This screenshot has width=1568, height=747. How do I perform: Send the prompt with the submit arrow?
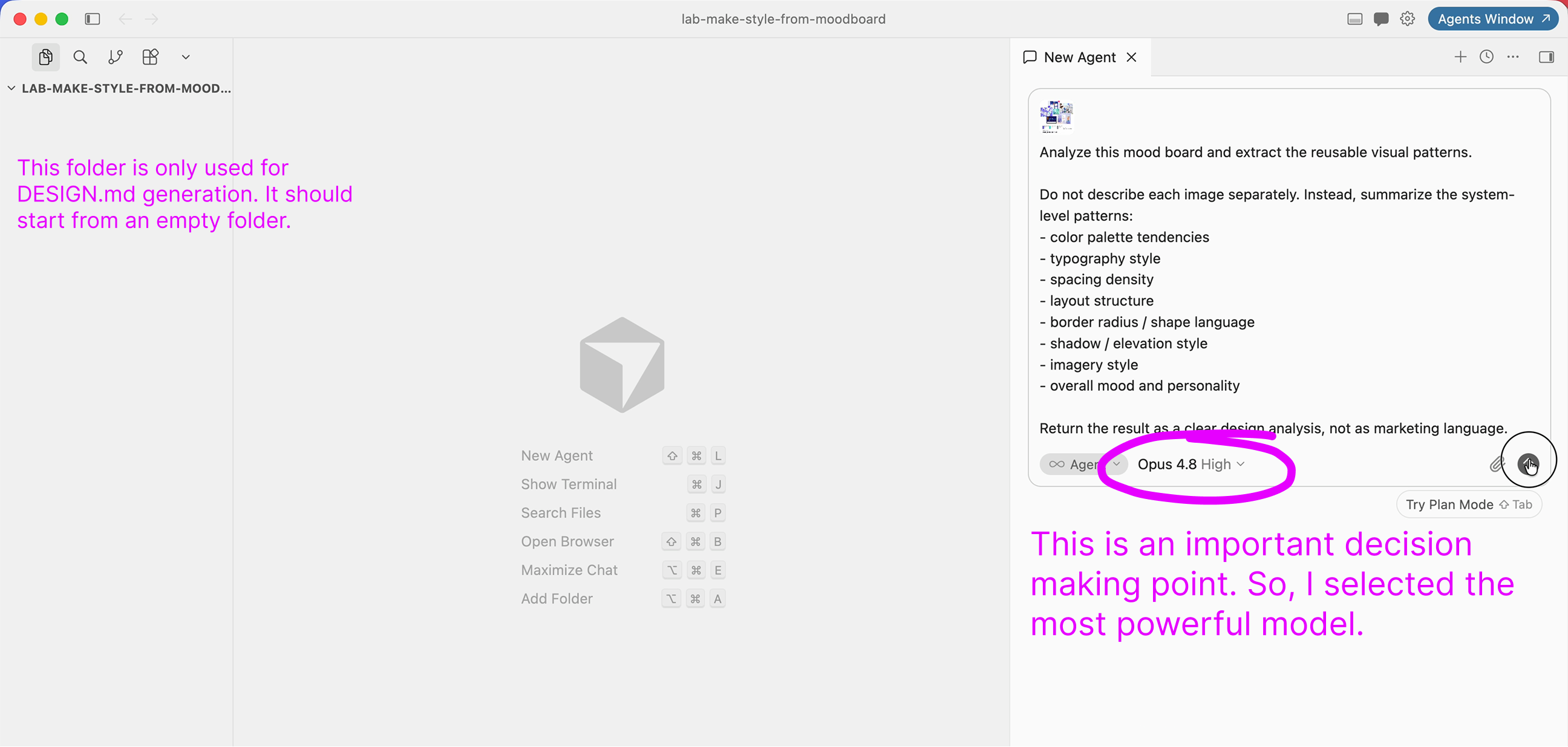click(x=1528, y=465)
